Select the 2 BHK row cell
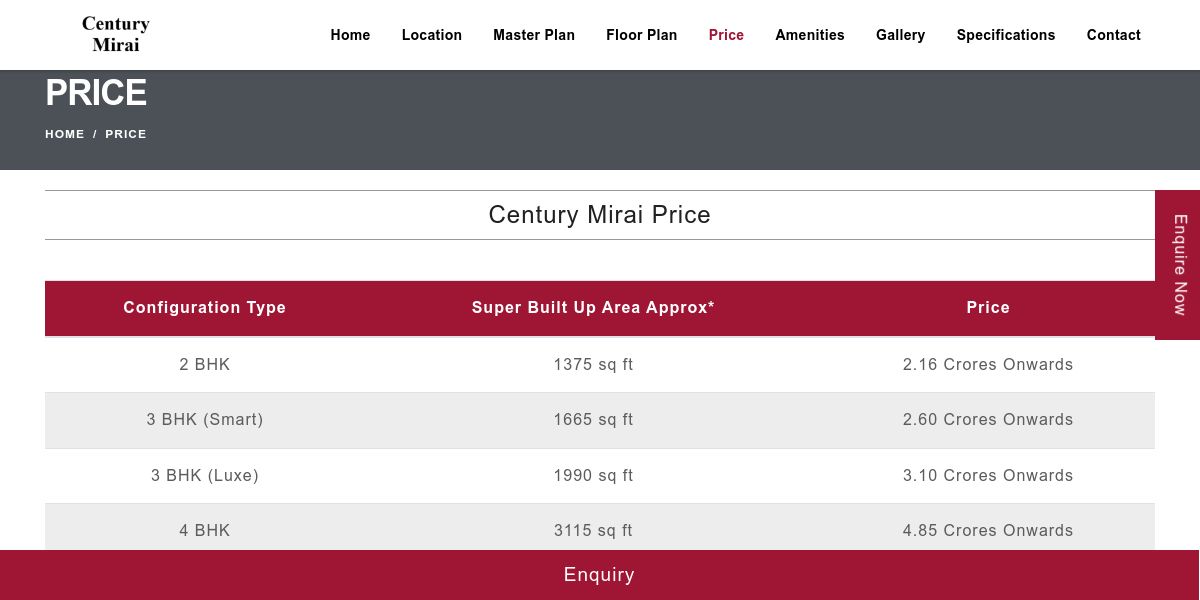The height and width of the screenshot is (600, 1200). (x=205, y=365)
